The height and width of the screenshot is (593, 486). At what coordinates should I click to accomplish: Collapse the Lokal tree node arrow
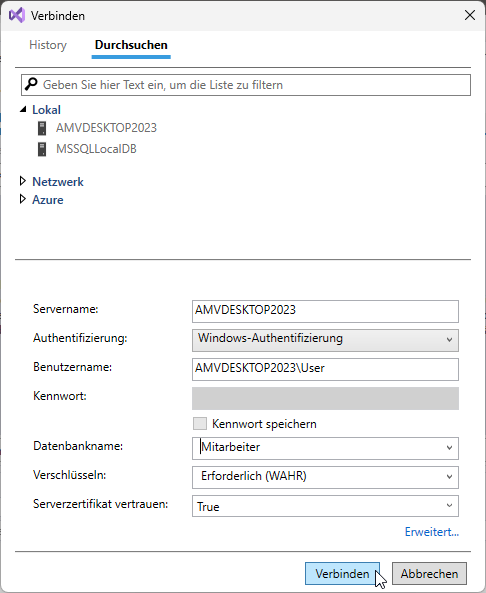tap(23, 109)
